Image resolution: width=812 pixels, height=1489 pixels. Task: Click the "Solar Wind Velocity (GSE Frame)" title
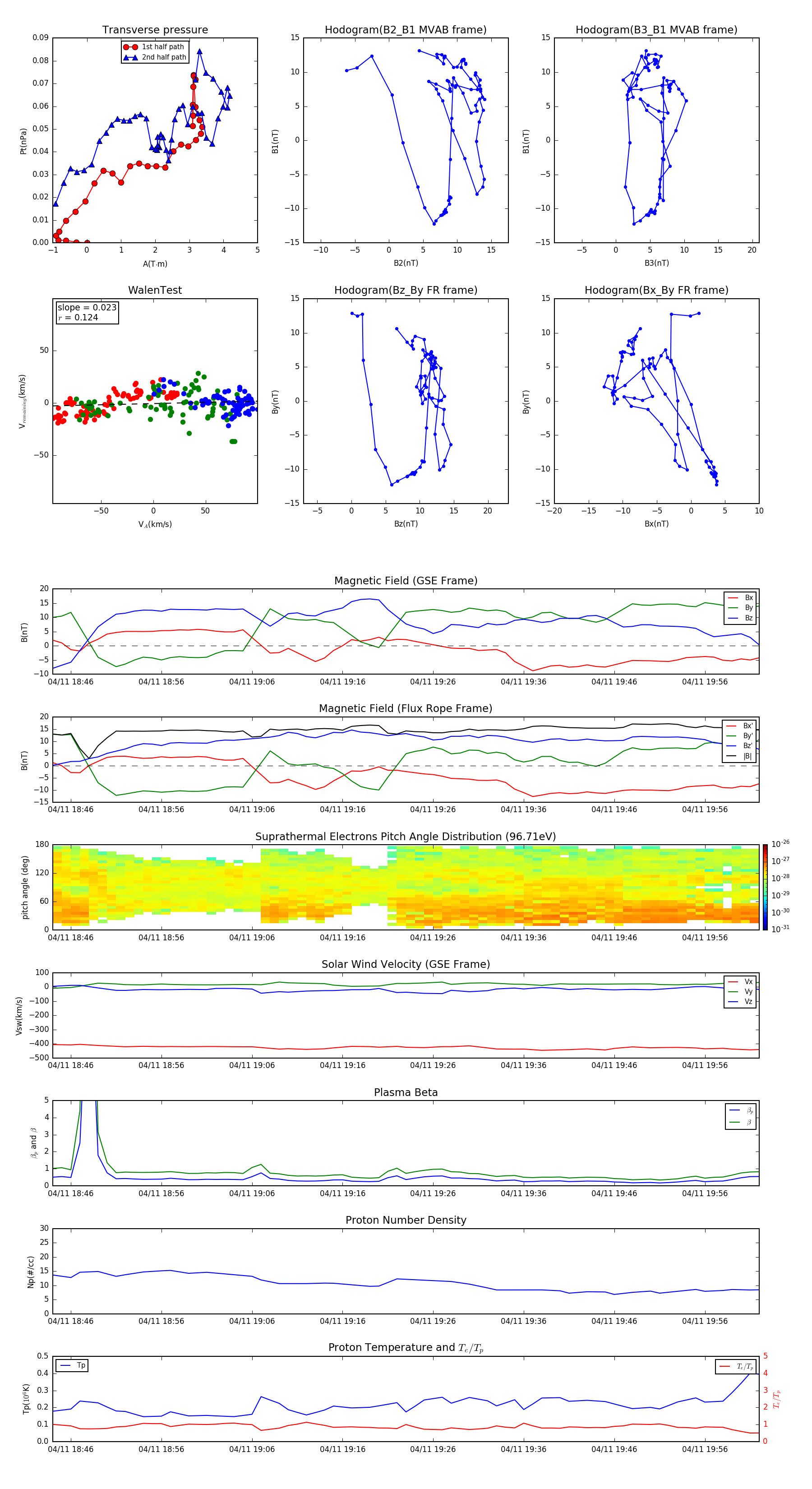[406, 964]
